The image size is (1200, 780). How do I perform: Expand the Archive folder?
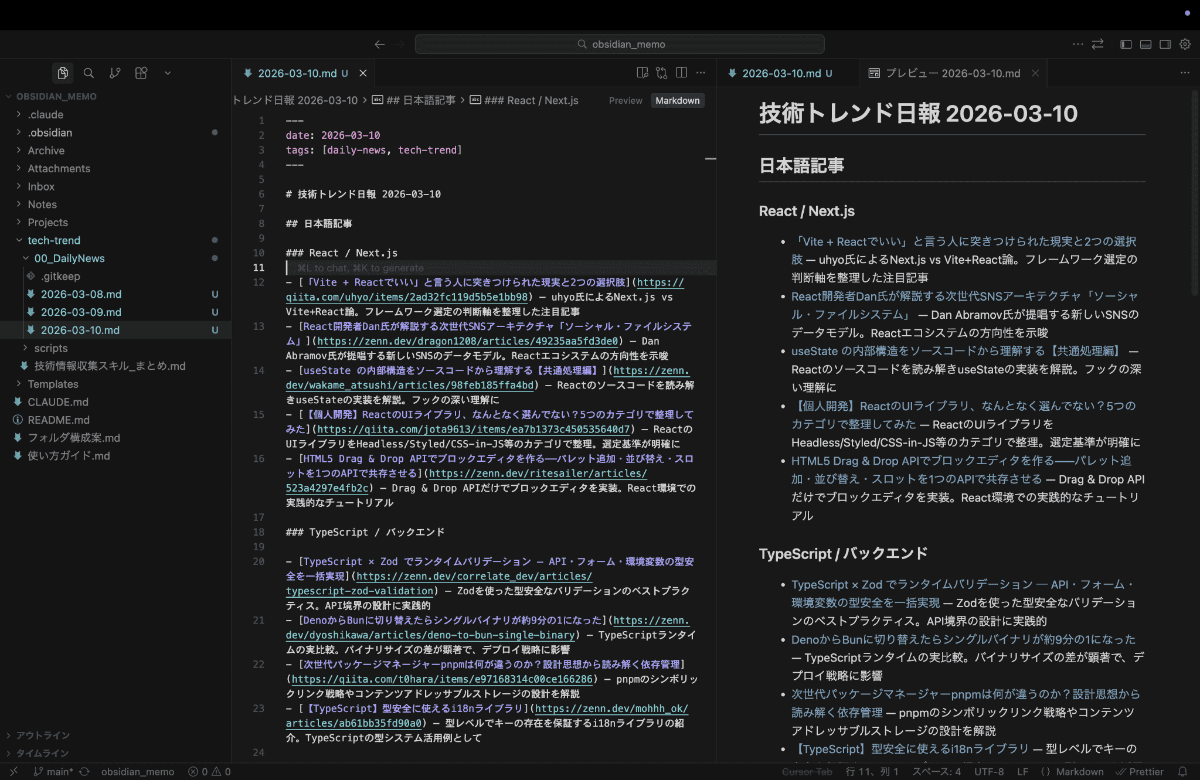coord(46,150)
